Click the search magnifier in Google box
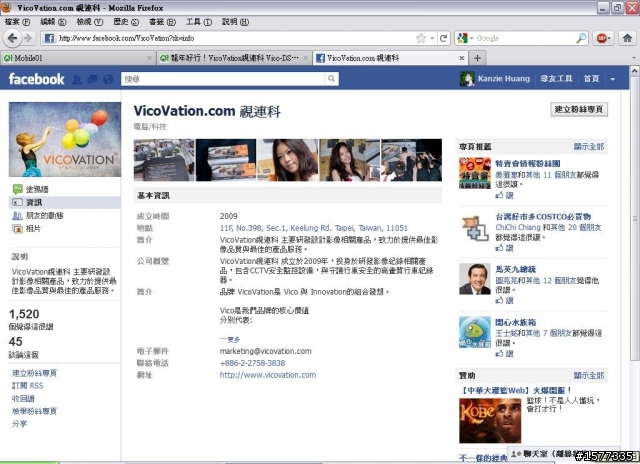Image resolution: width=640 pixels, height=464 pixels. click(x=581, y=38)
